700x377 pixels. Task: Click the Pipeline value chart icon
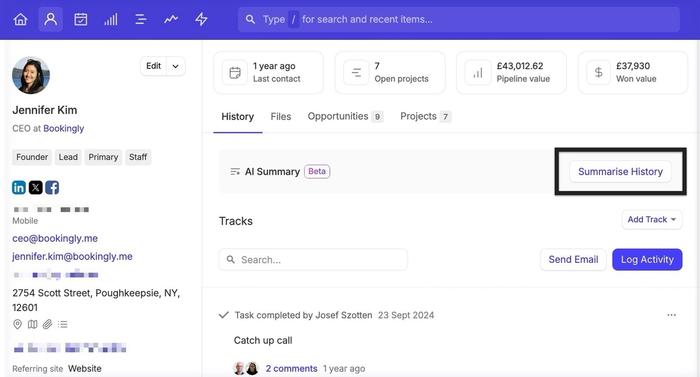[478, 72]
